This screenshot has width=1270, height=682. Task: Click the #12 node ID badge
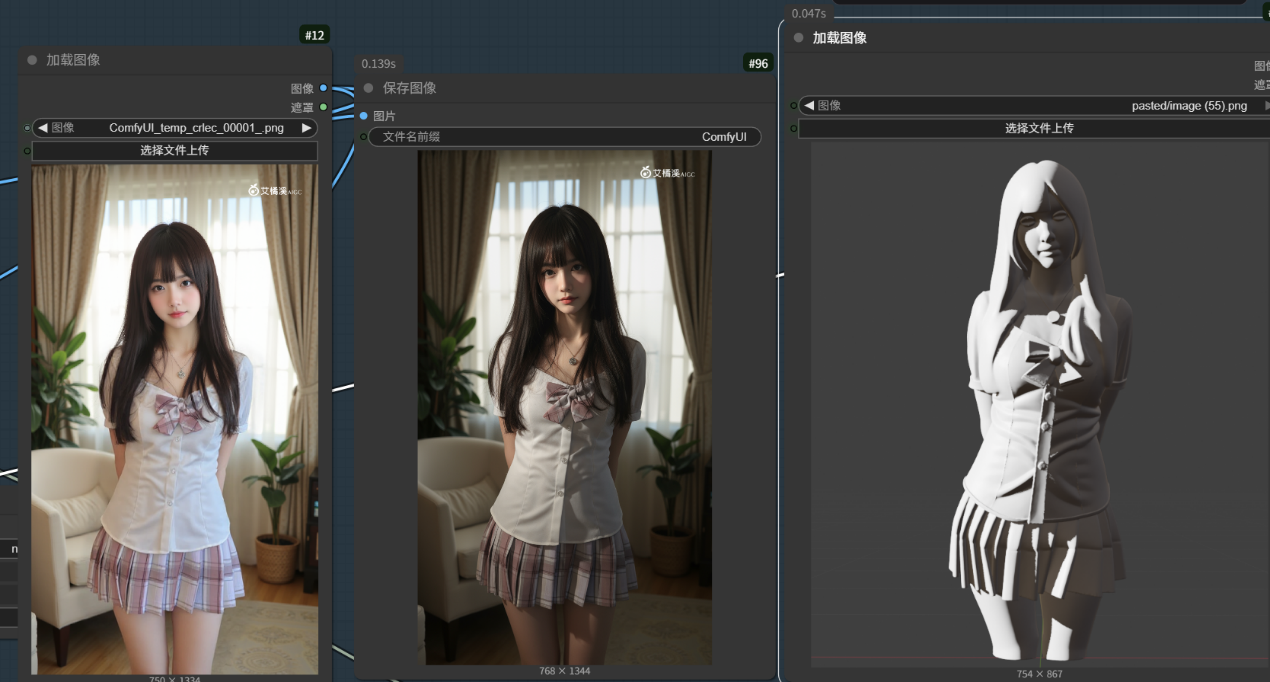pos(314,35)
